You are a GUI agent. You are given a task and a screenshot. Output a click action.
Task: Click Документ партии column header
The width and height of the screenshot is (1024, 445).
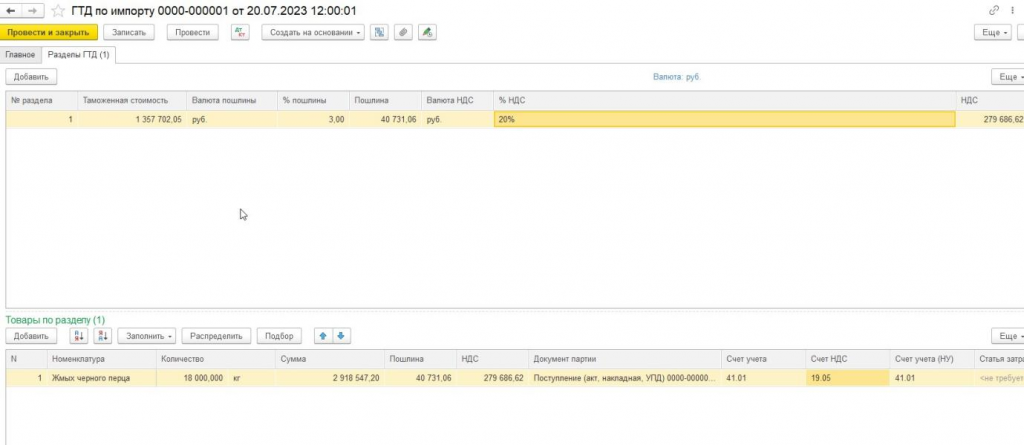[x=624, y=359]
